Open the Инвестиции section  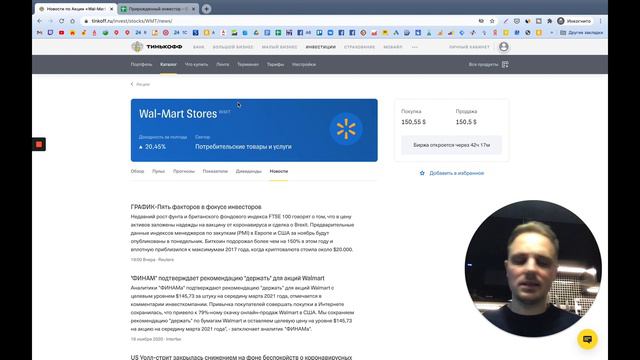click(x=321, y=47)
